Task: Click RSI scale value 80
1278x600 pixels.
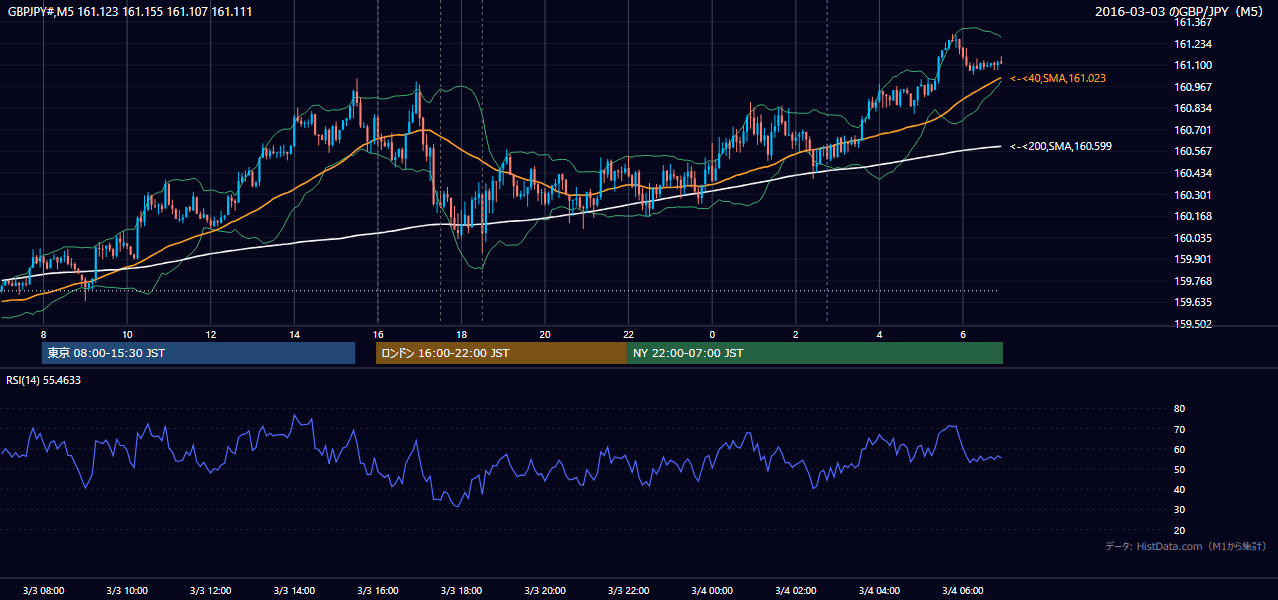Action: (x=1179, y=409)
